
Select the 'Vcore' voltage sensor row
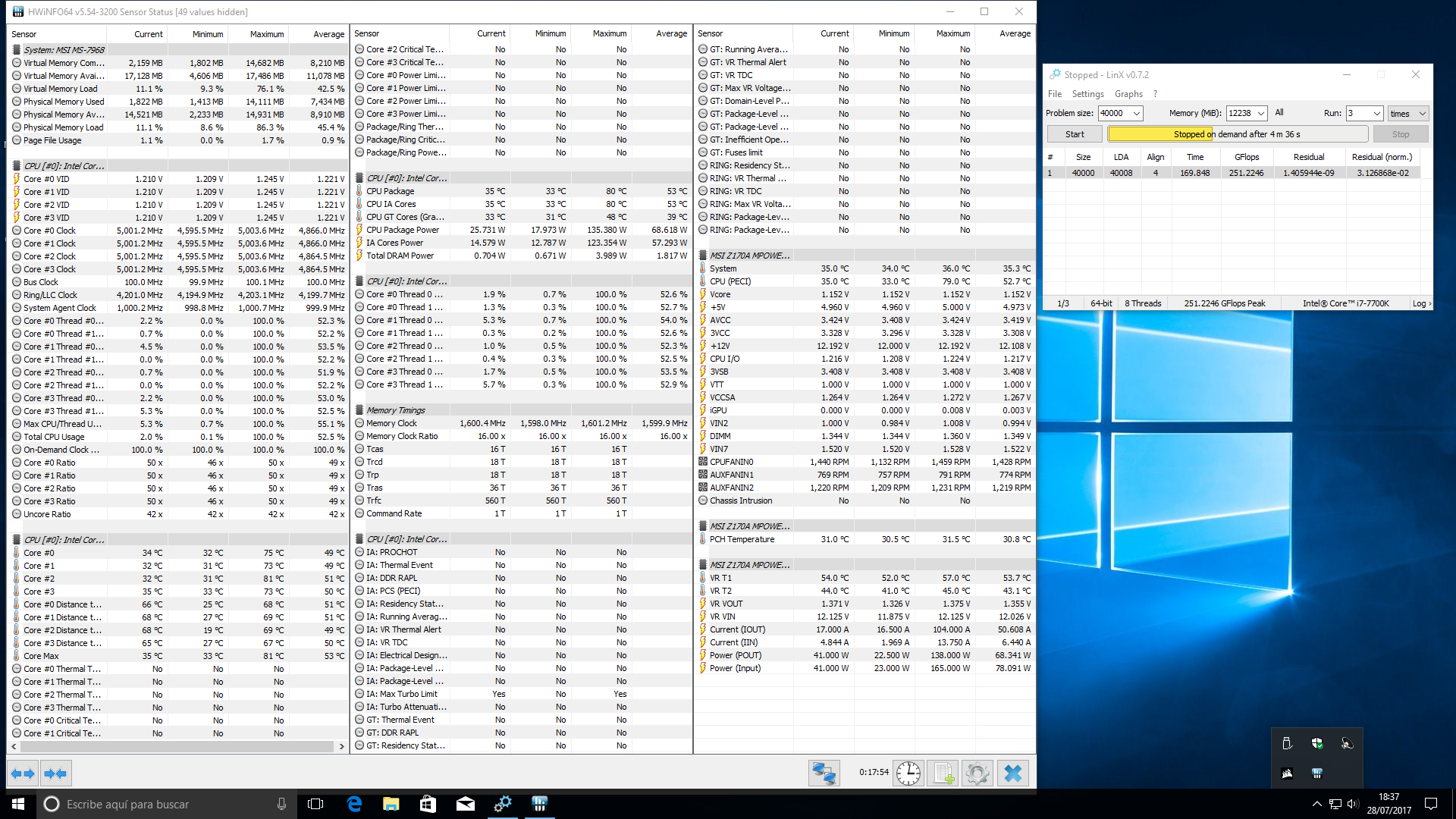865,294
